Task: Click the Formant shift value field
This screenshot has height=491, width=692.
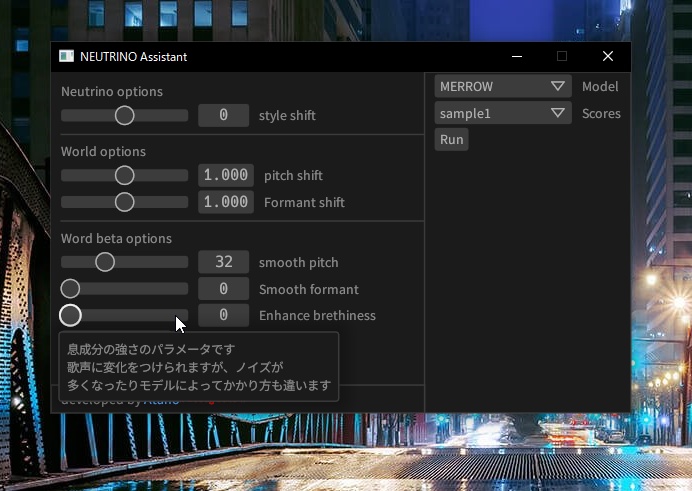Action: tap(226, 202)
